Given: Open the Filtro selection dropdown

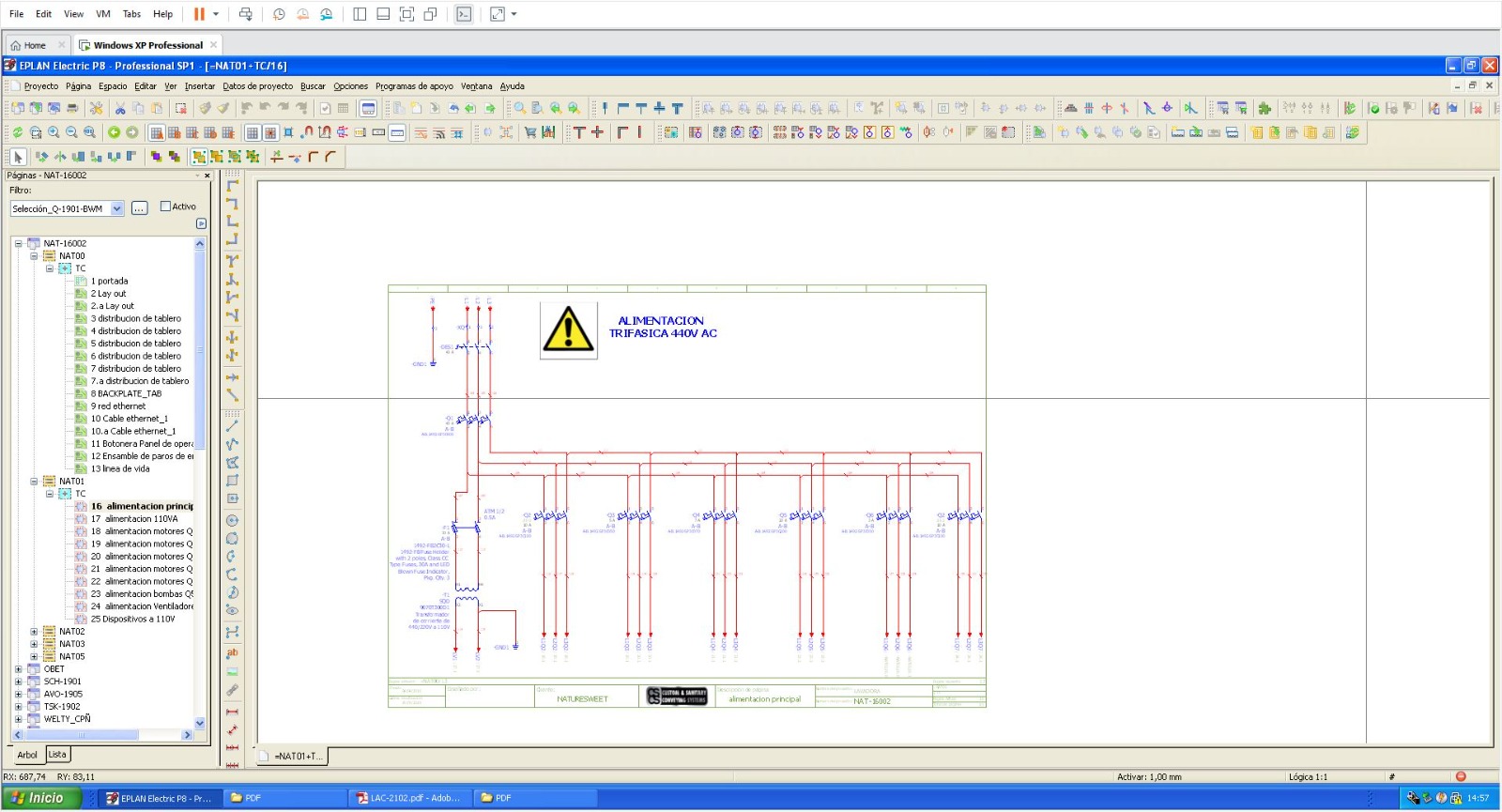Looking at the screenshot, I should [x=117, y=208].
